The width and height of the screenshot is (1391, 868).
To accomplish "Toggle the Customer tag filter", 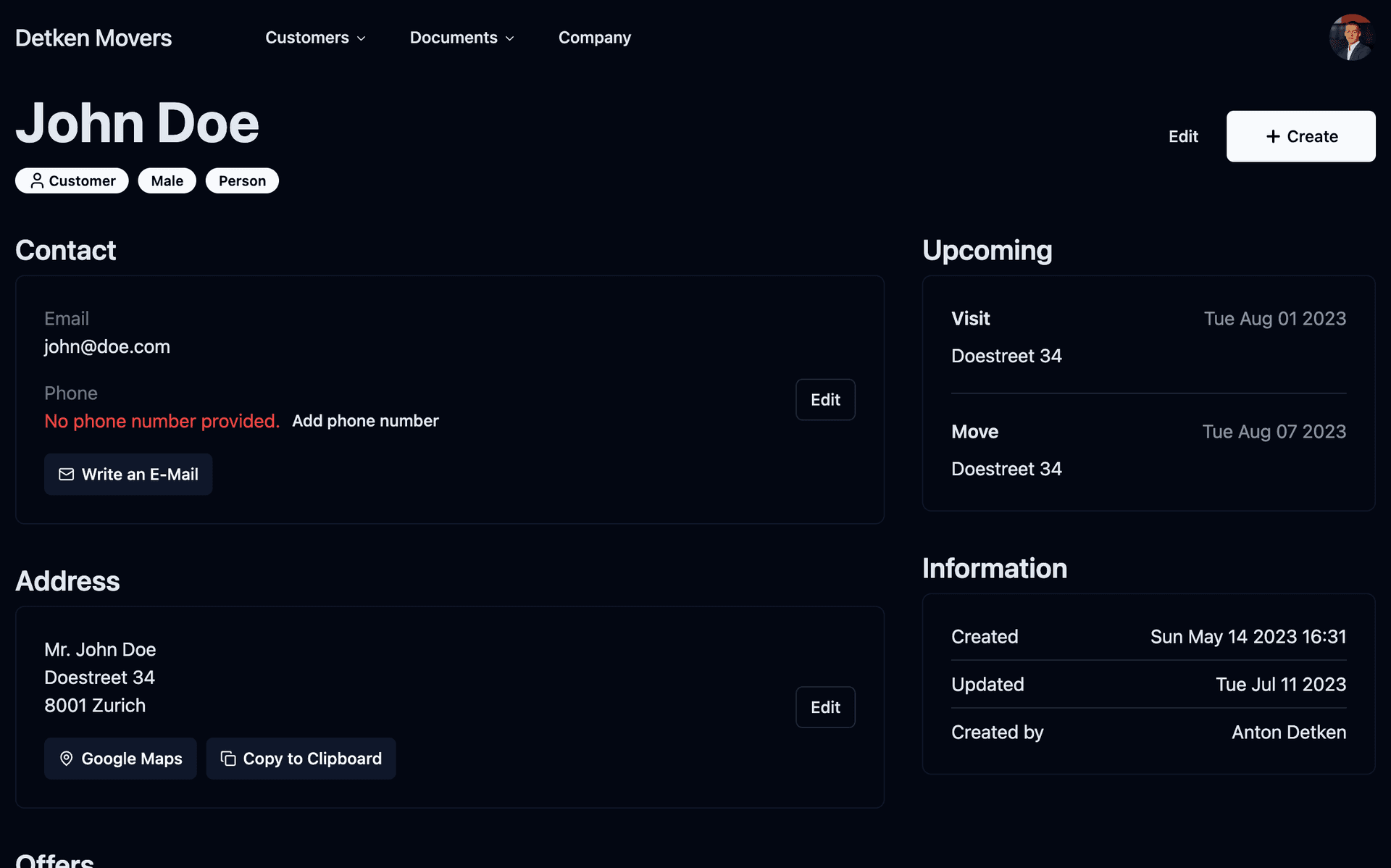I will tap(71, 180).
